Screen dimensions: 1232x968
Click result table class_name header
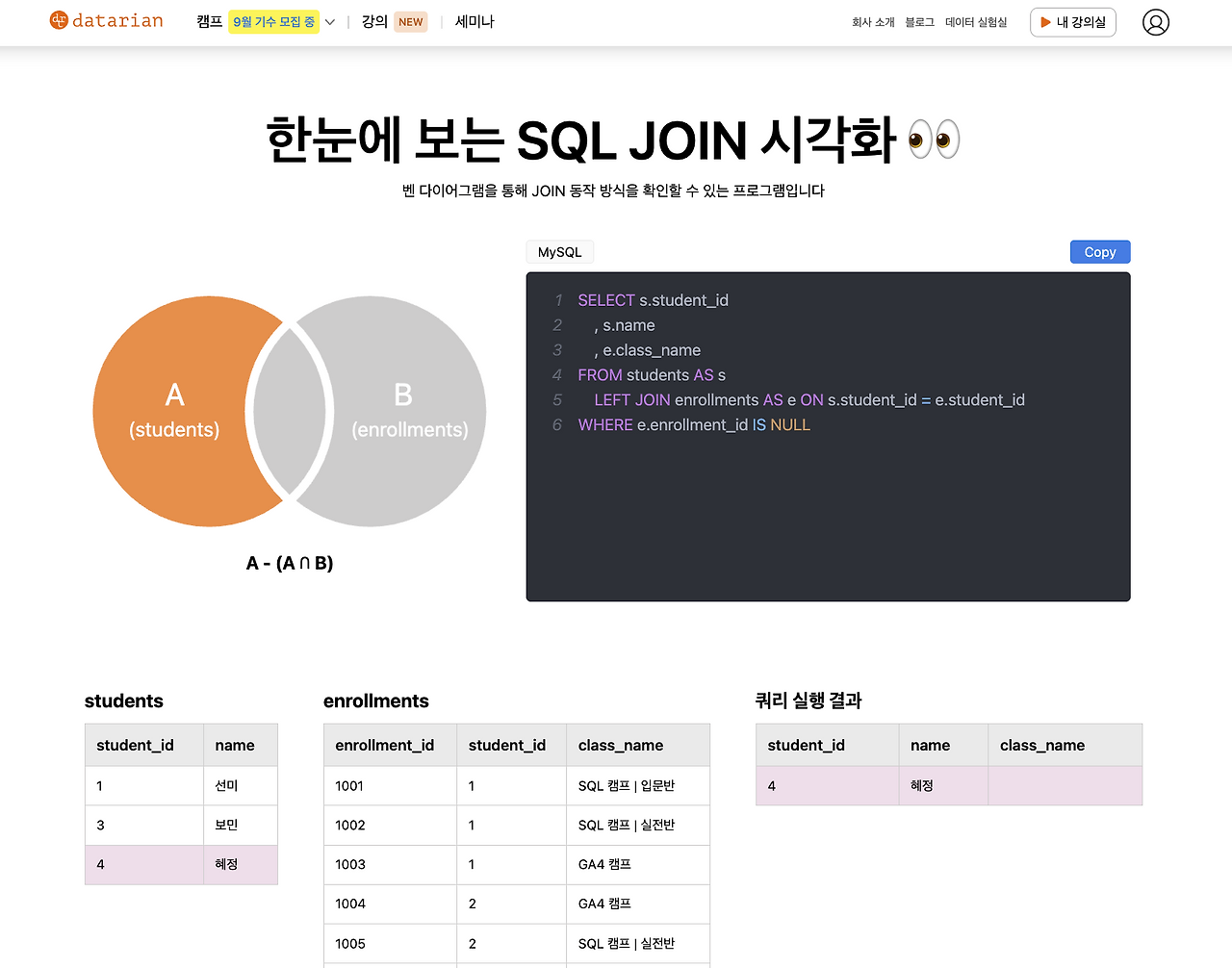[x=1065, y=745]
